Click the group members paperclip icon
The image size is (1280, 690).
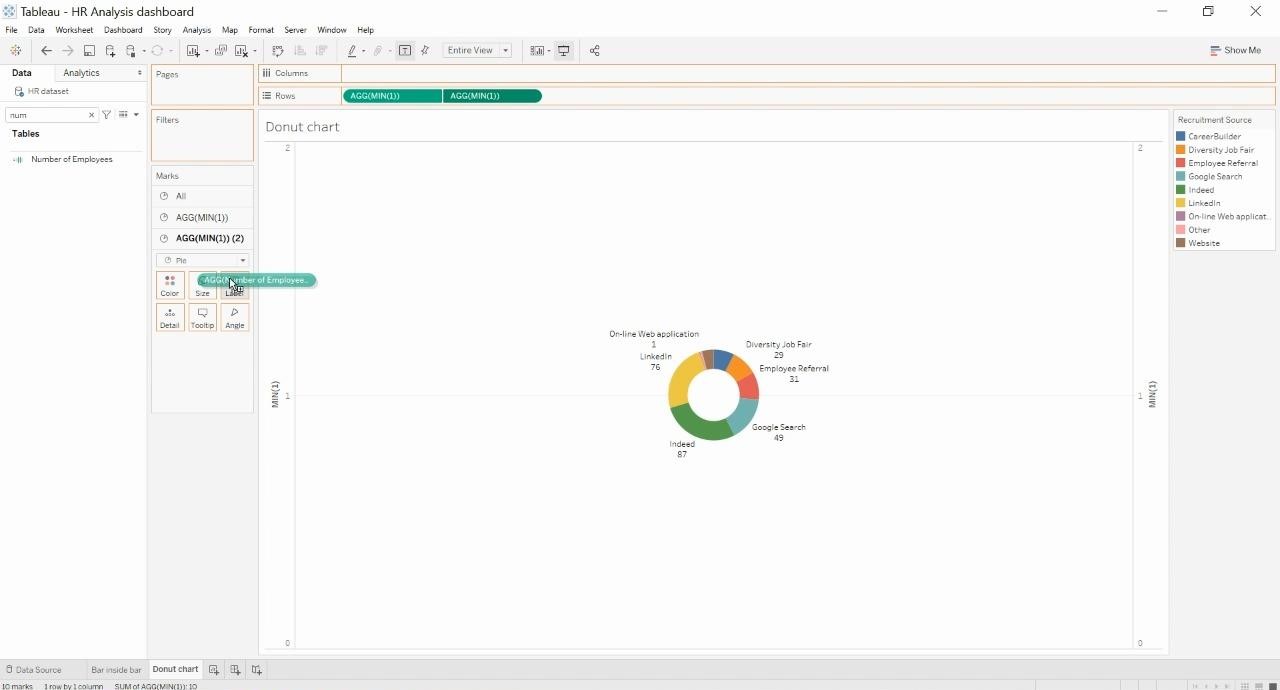click(x=378, y=51)
